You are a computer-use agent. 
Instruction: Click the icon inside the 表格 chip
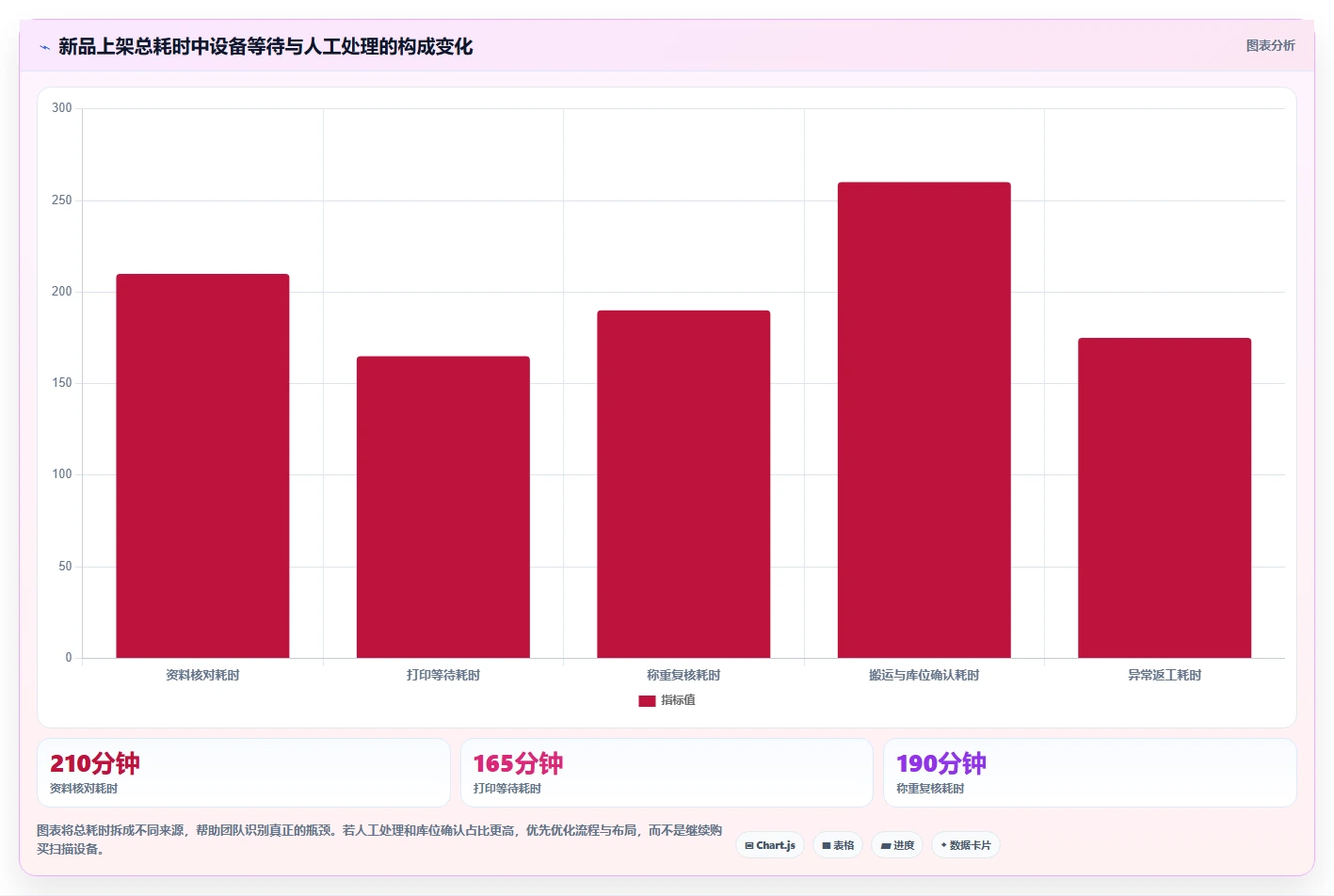pyautogui.click(x=827, y=845)
